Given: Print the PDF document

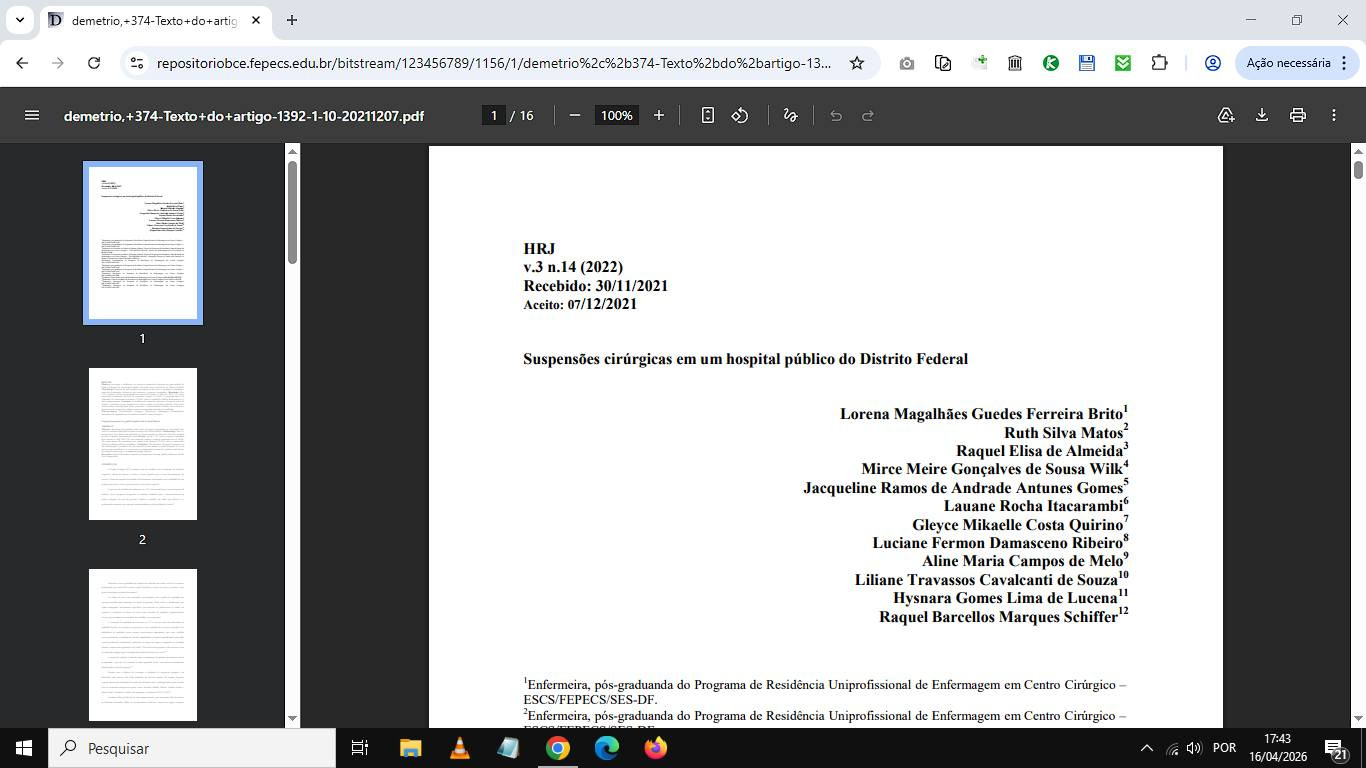Looking at the screenshot, I should click(1298, 115).
